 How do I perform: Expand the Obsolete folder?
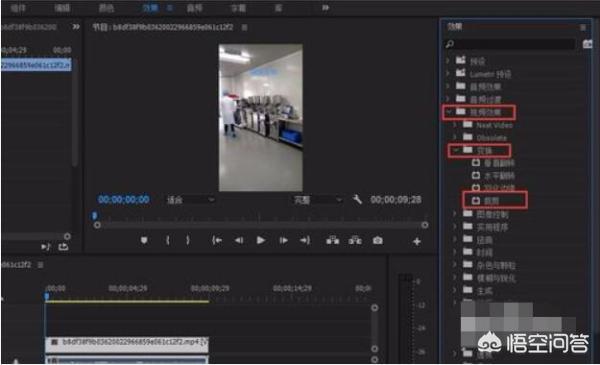pyautogui.click(x=455, y=137)
